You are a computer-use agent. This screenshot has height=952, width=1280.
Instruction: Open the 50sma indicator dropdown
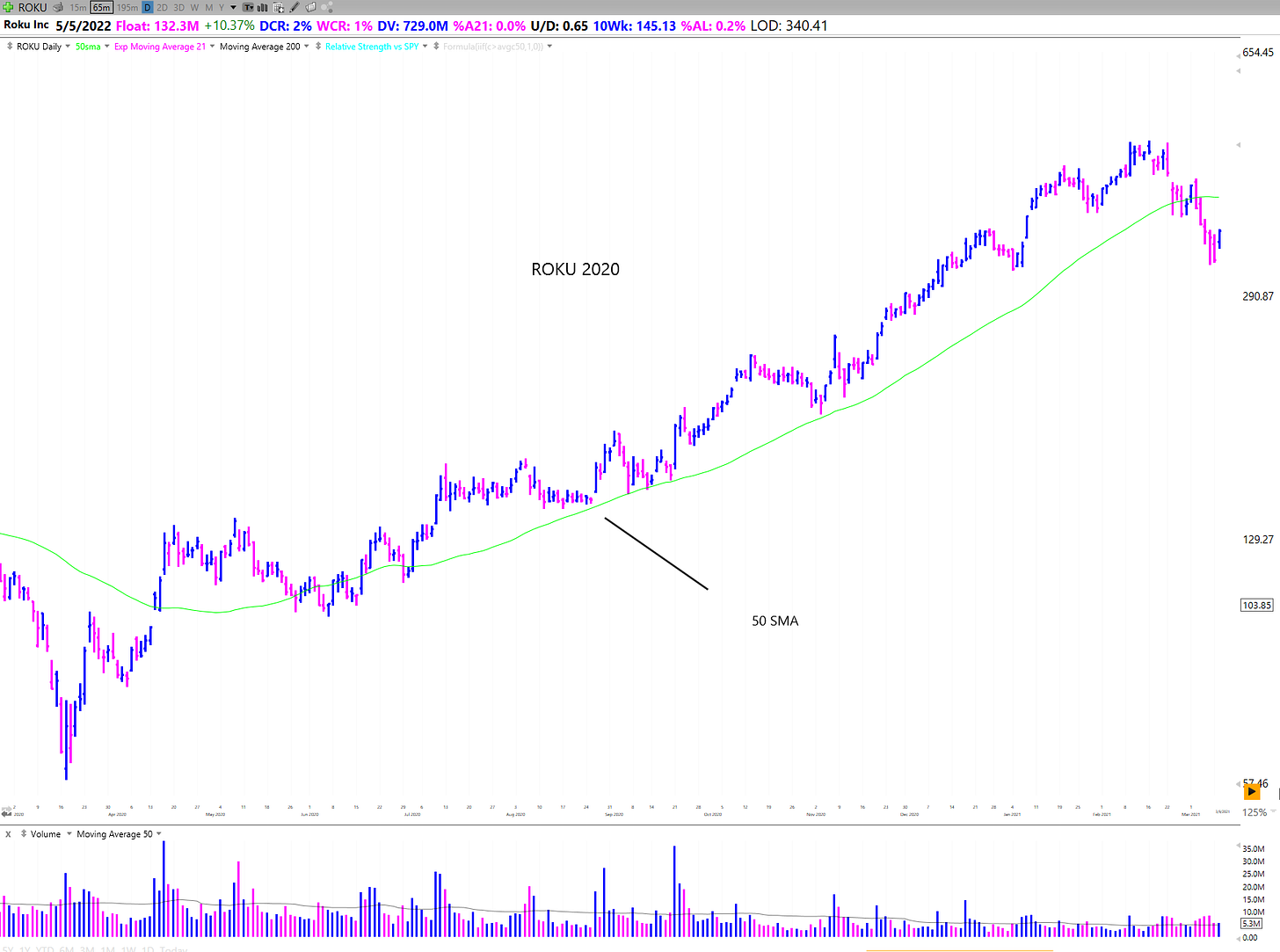(107, 47)
